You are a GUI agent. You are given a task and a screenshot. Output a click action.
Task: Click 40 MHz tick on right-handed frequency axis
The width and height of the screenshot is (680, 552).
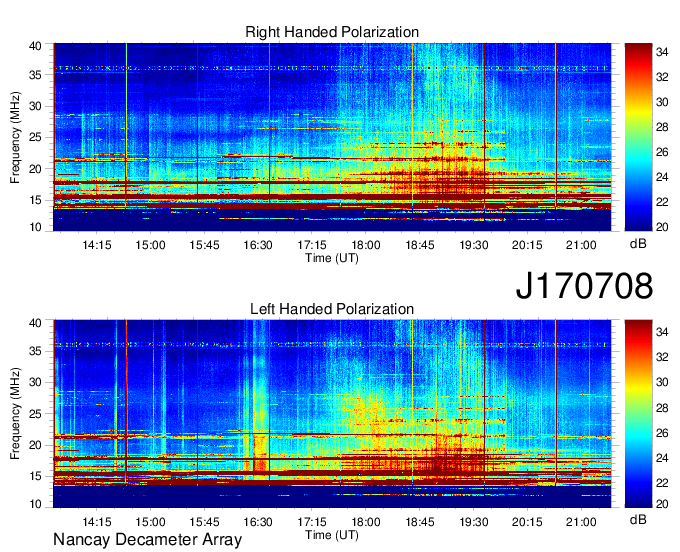pos(35,46)
